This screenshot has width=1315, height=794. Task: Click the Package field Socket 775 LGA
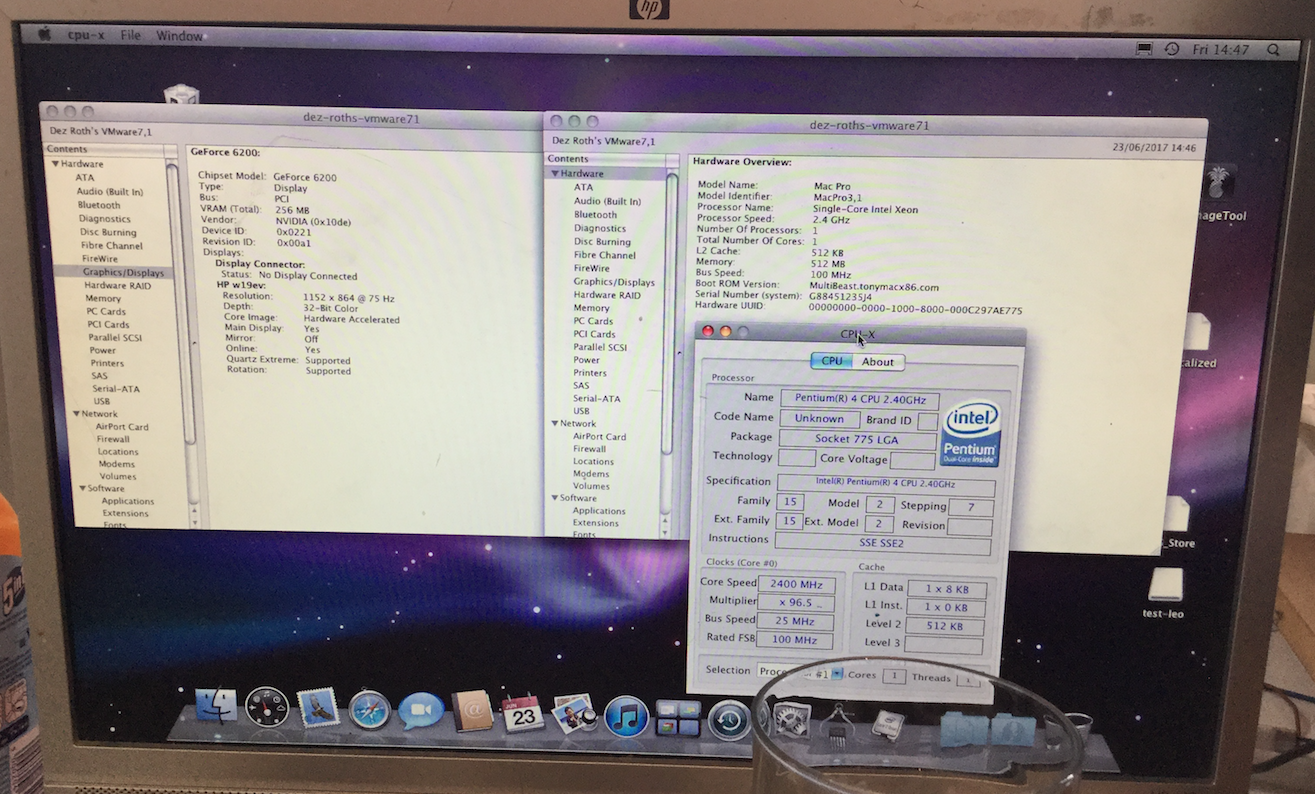tap(857, 439)
